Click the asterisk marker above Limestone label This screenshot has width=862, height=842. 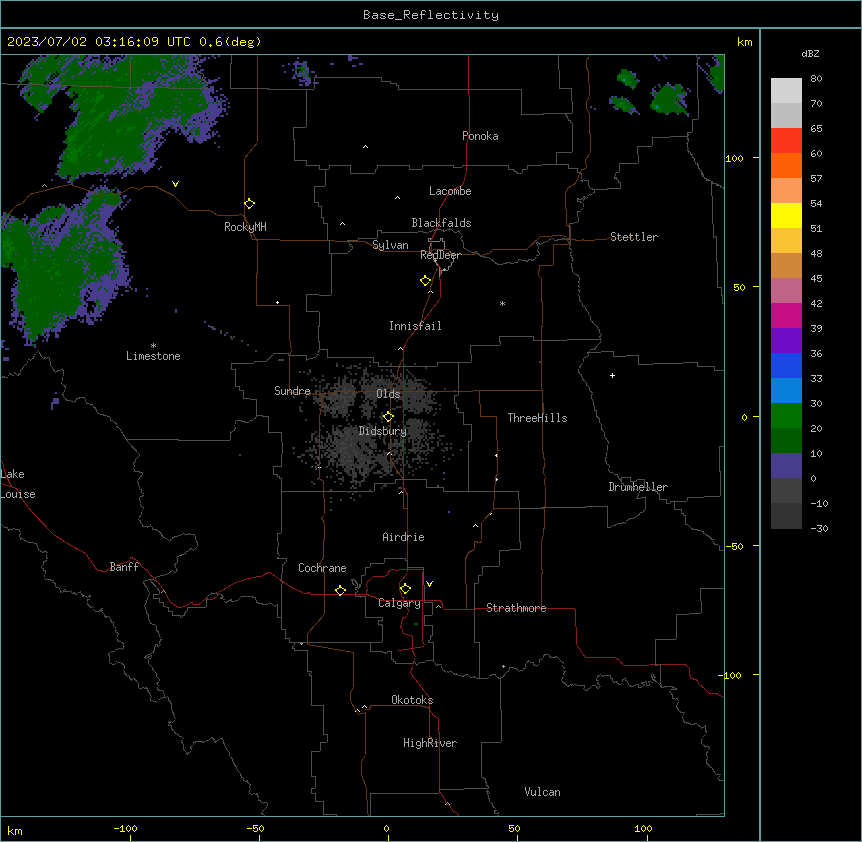[153, 346]
